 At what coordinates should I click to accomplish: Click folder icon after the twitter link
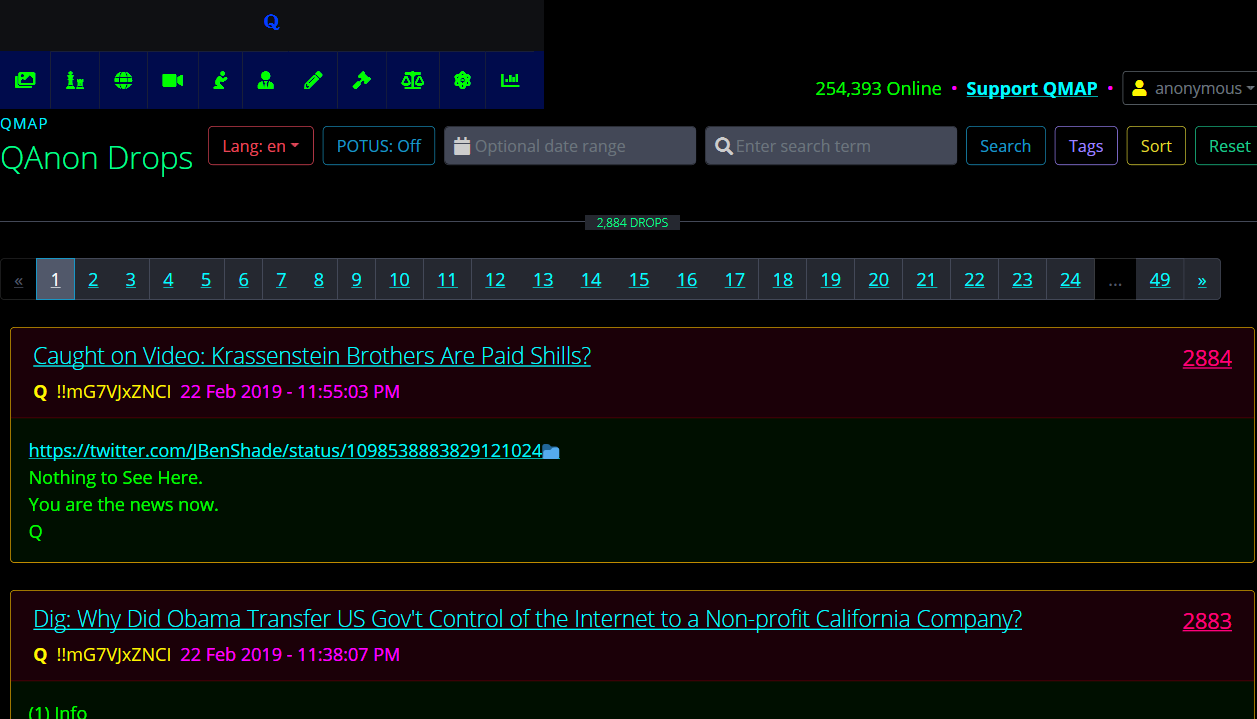(551, 452)
